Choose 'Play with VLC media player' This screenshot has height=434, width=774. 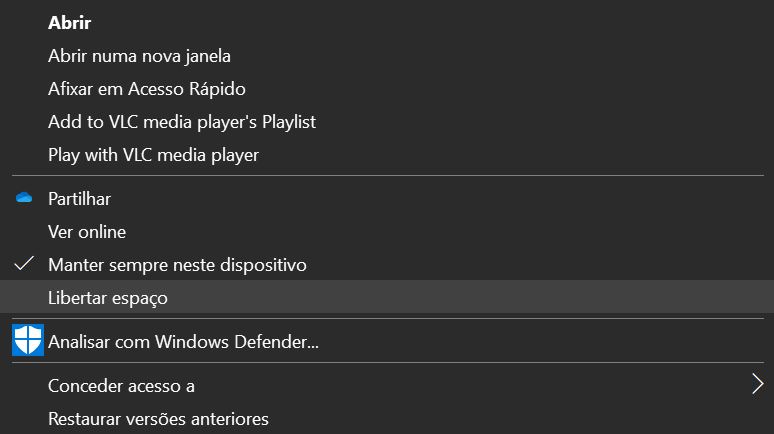[x=153, y=155]
